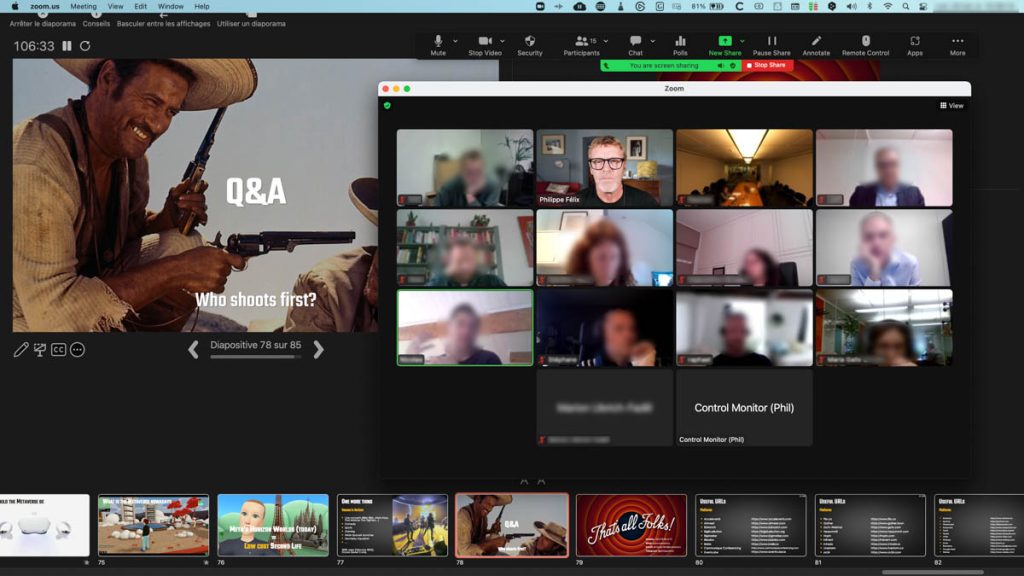
Task: Open the Chat panel
Action: pyautogui.click(x=635, y=46)
